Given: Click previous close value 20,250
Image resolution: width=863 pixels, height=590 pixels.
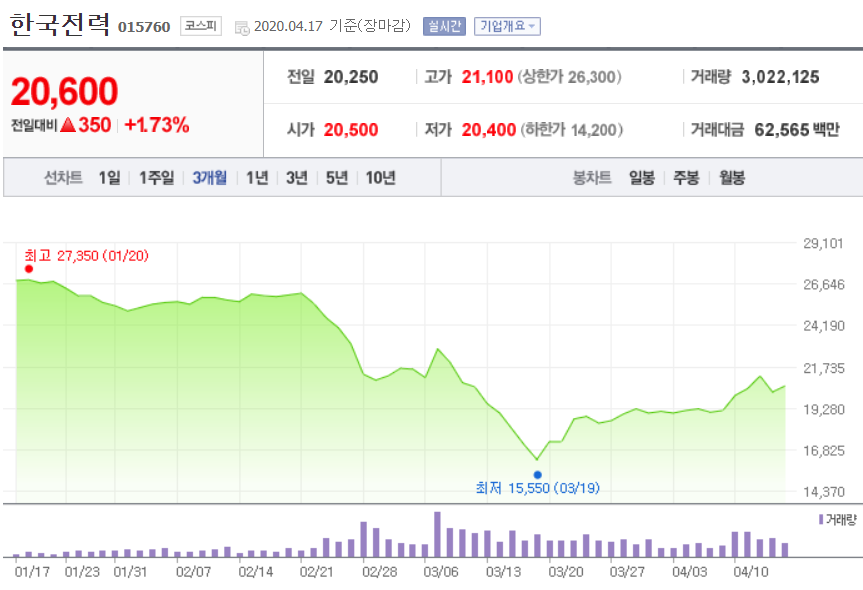Looking at the screenshot, I should 351,77.
